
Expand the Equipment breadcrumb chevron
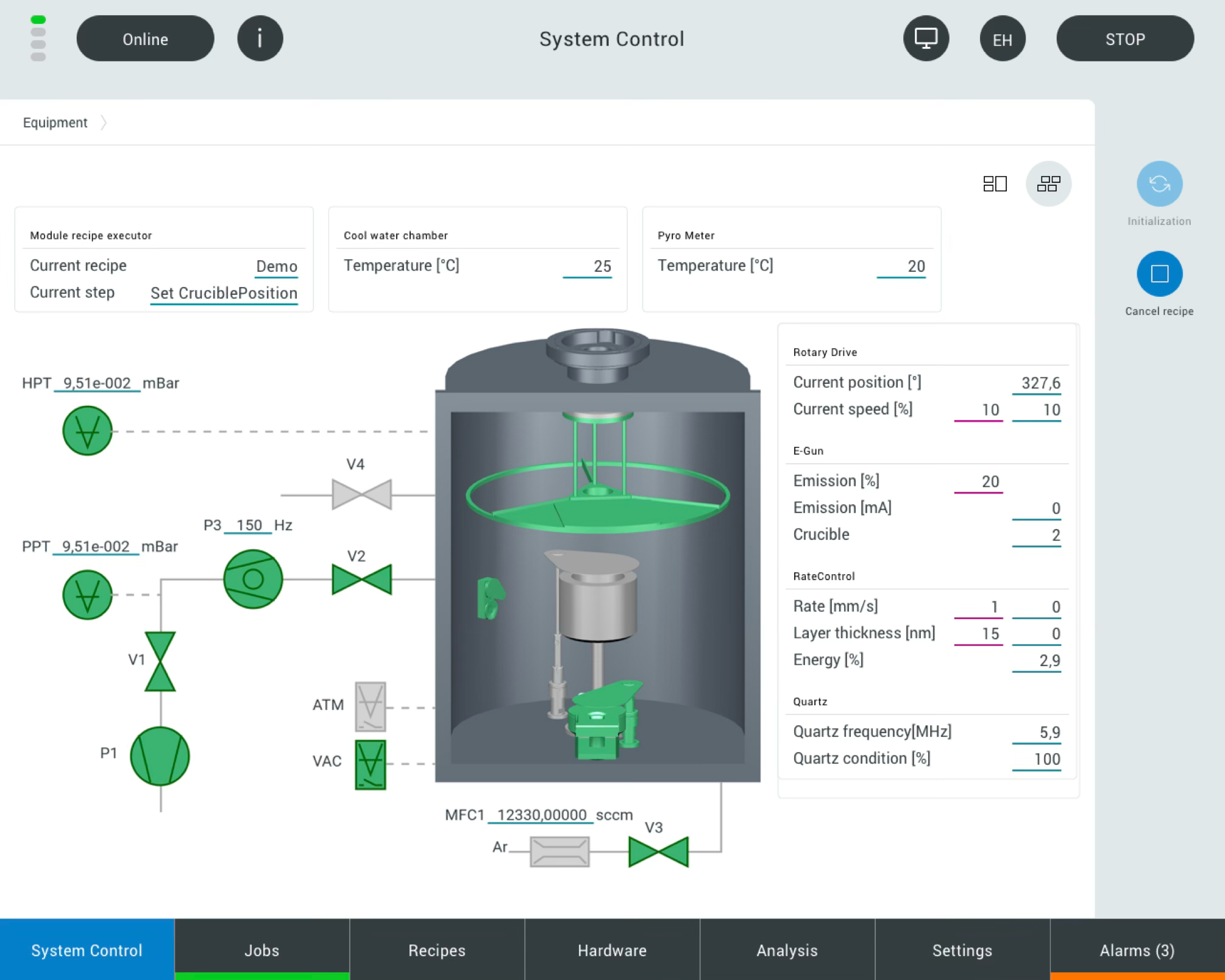[x=104, y=122]
